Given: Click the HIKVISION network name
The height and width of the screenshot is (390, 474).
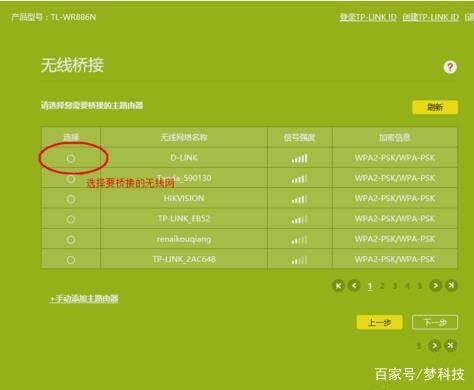Looking at the screenshot, I should [184, 198].
